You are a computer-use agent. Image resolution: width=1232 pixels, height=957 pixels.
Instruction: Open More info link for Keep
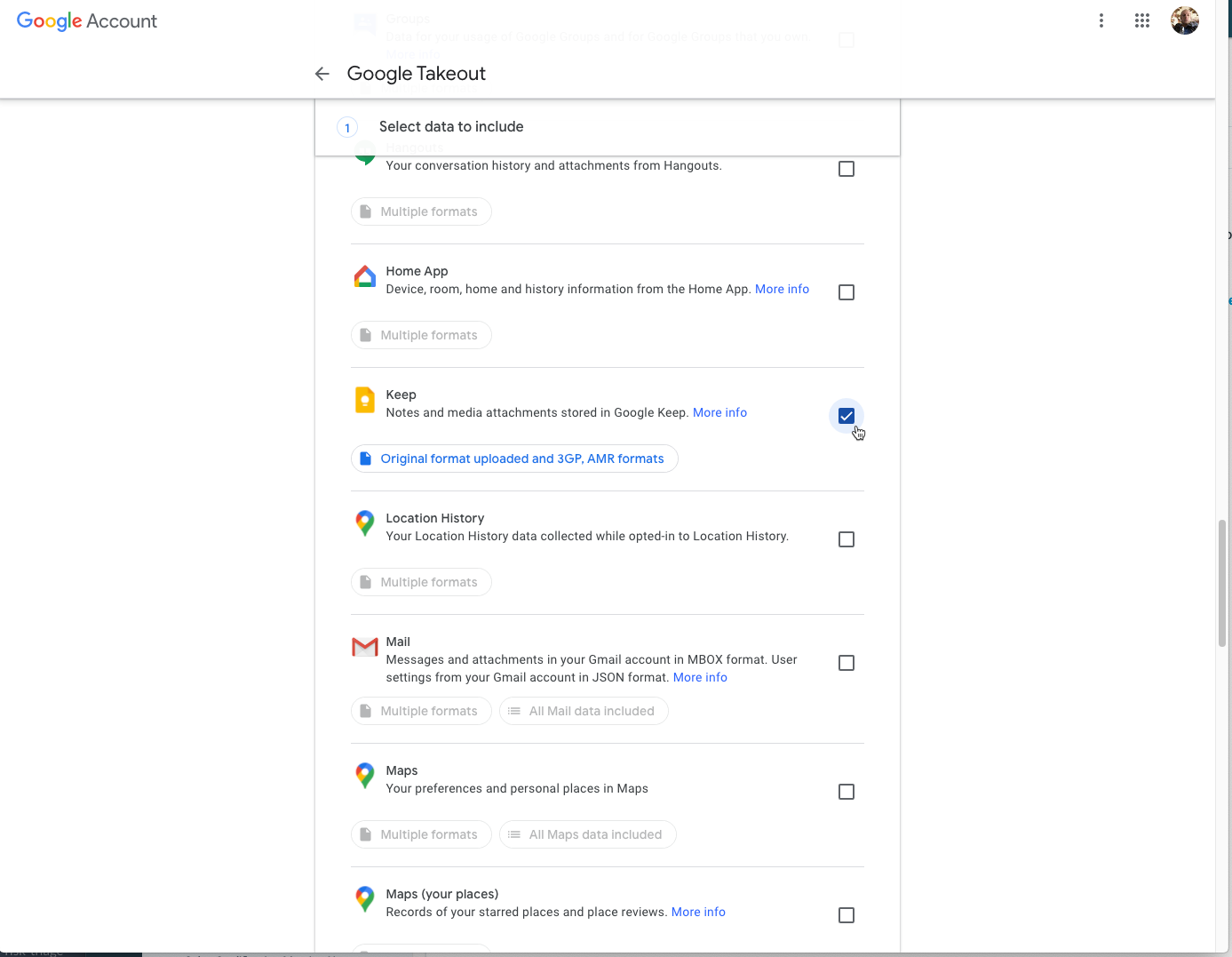pos(719,412)
